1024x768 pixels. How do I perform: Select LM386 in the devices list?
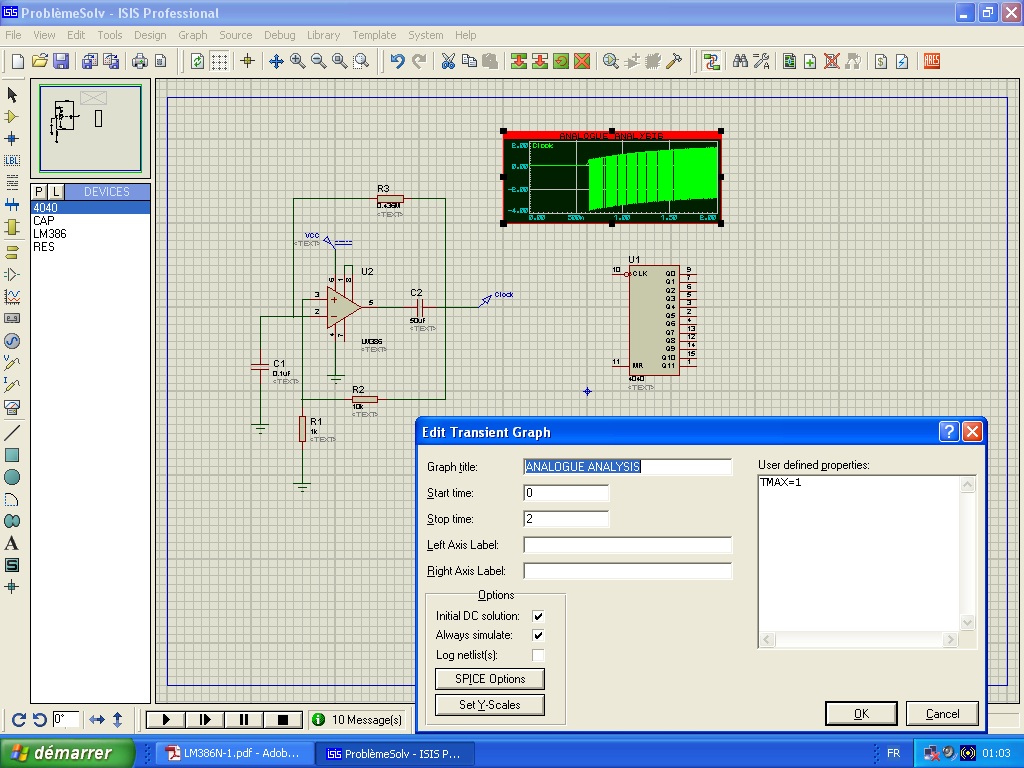(x=49, y=234)
